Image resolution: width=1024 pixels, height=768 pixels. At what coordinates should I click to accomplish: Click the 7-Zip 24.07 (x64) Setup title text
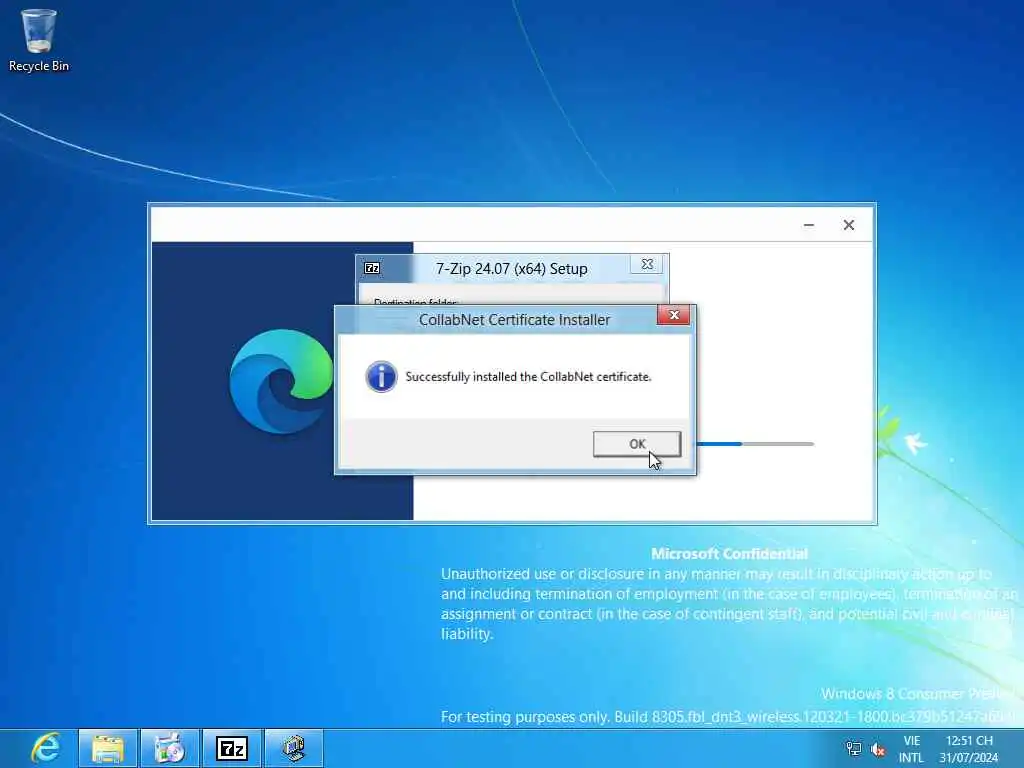click(x=511, y=268)
